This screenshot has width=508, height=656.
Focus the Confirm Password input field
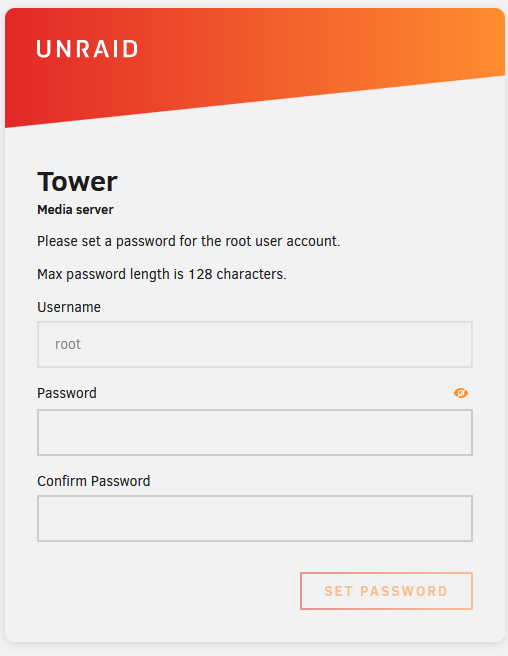coord(255,519)
